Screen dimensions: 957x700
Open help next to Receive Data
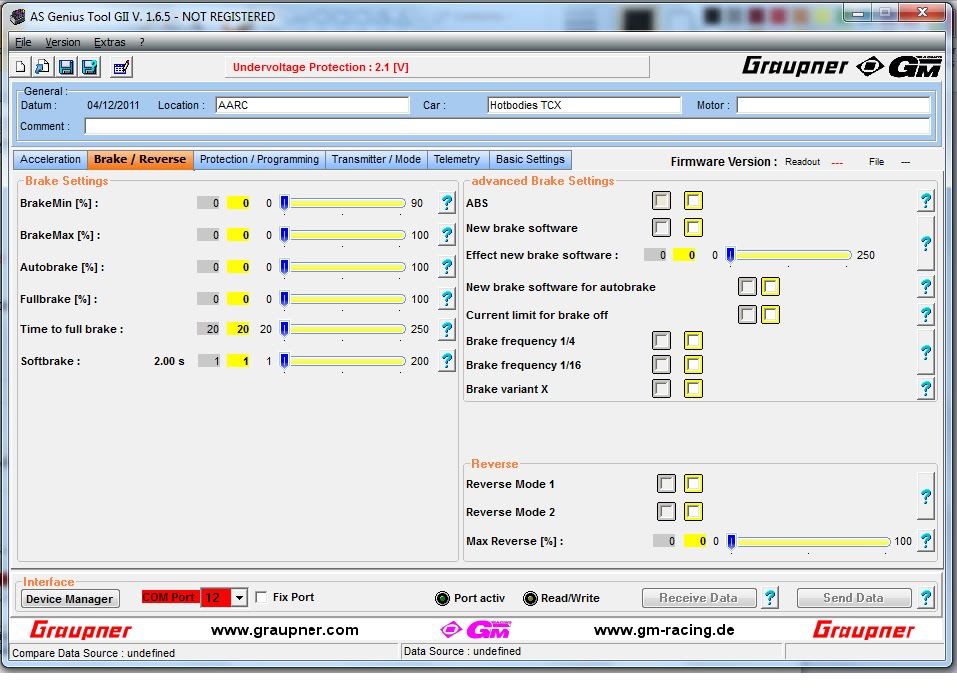click(x=770, y=597)
